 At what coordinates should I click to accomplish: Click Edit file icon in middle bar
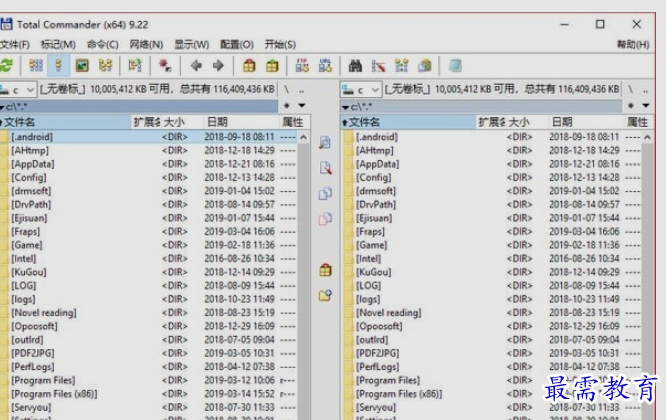click(325, 168)
